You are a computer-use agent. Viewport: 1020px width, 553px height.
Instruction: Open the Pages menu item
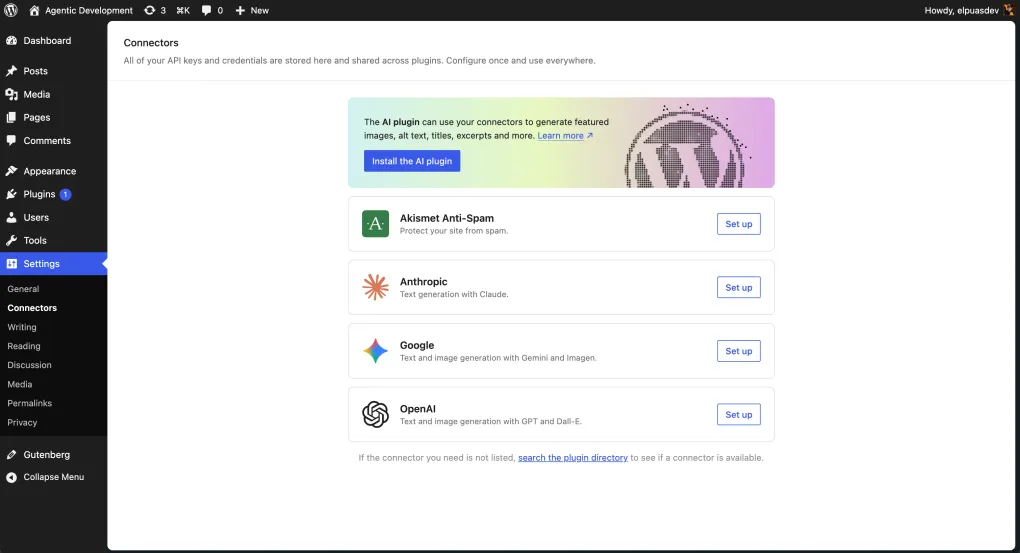[x=53, y=118]
